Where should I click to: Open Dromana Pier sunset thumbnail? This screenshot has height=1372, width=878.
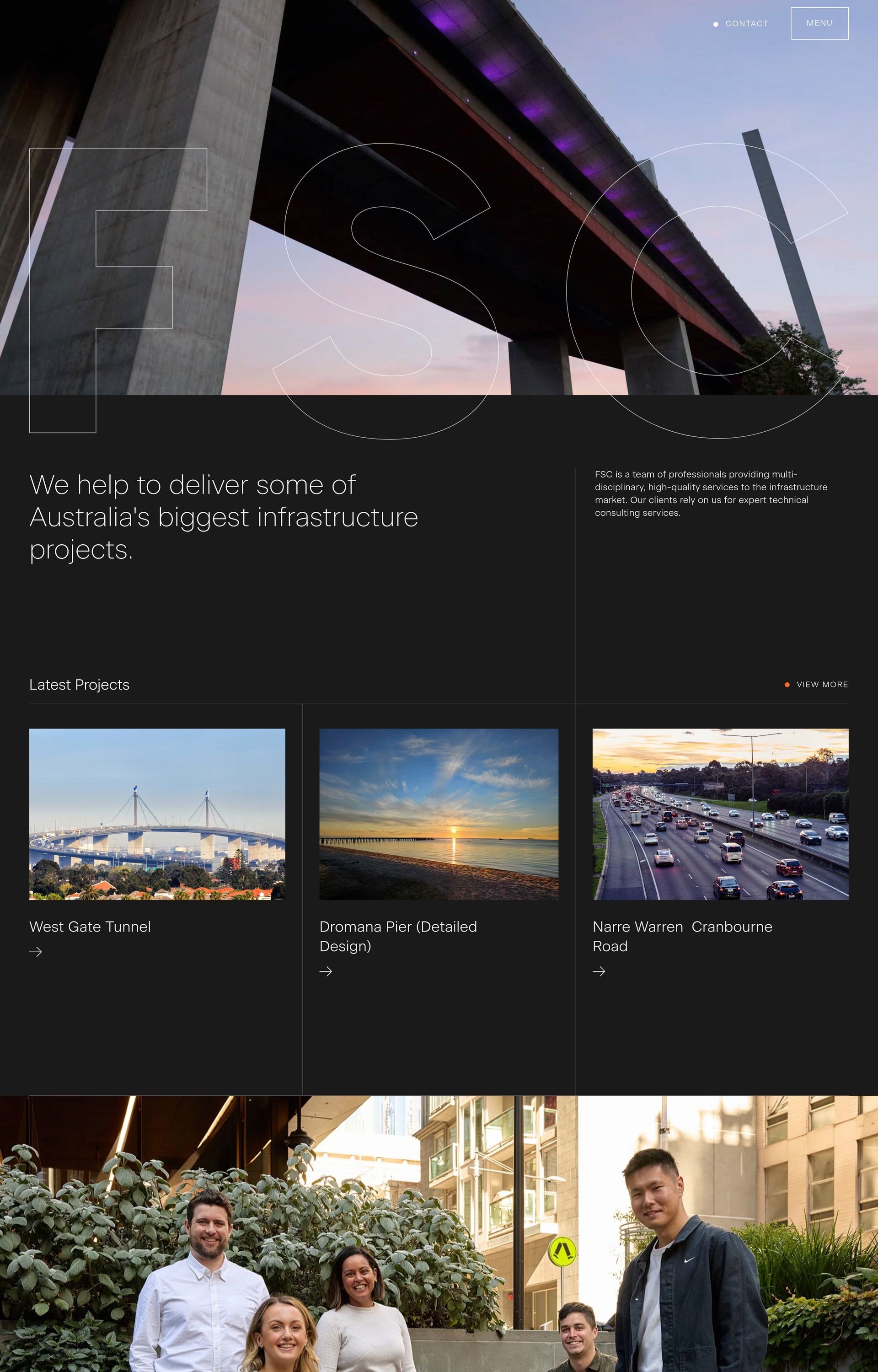pyautogui.click(x=439, y=814)
